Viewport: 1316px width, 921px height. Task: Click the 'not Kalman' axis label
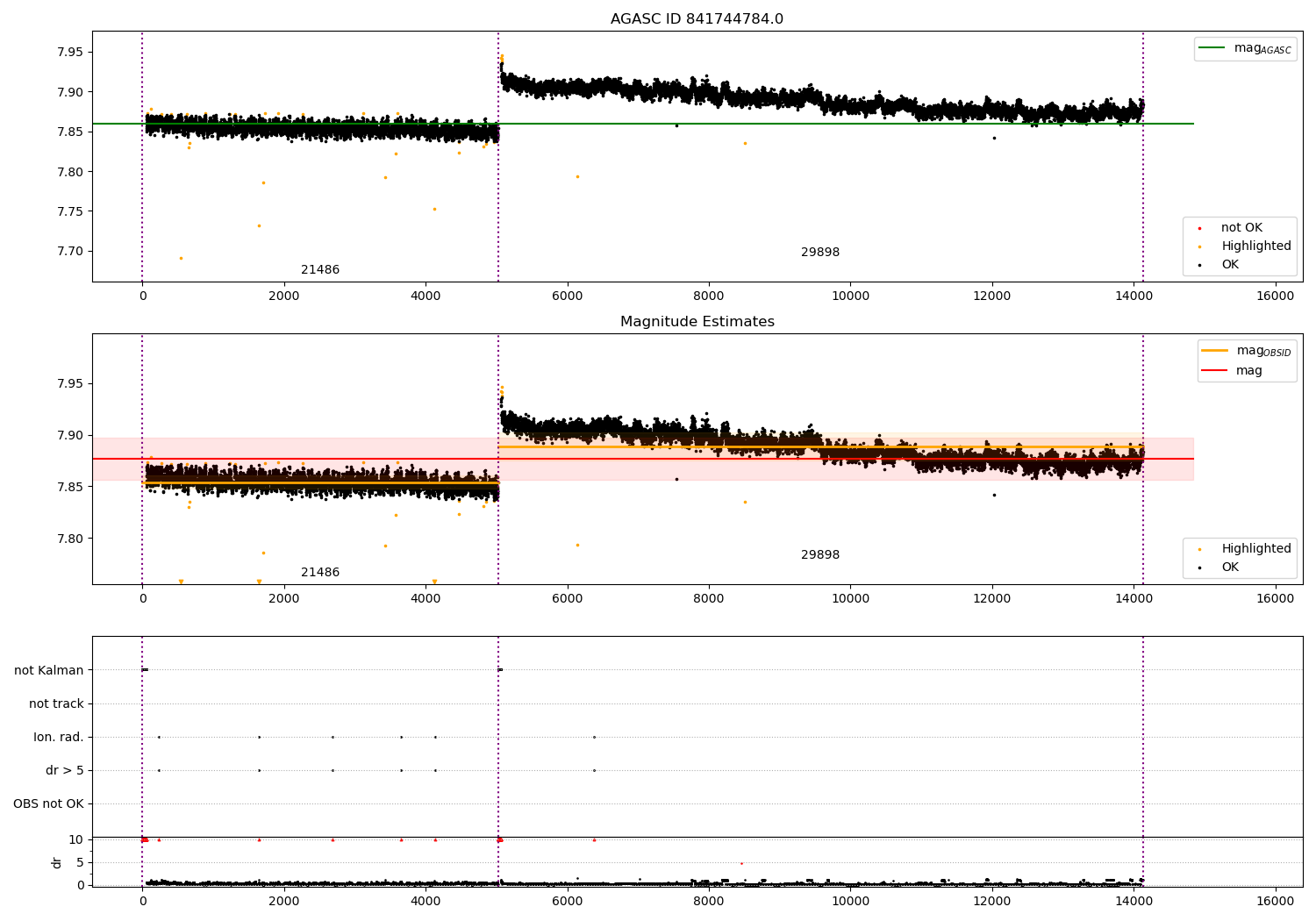49,670
